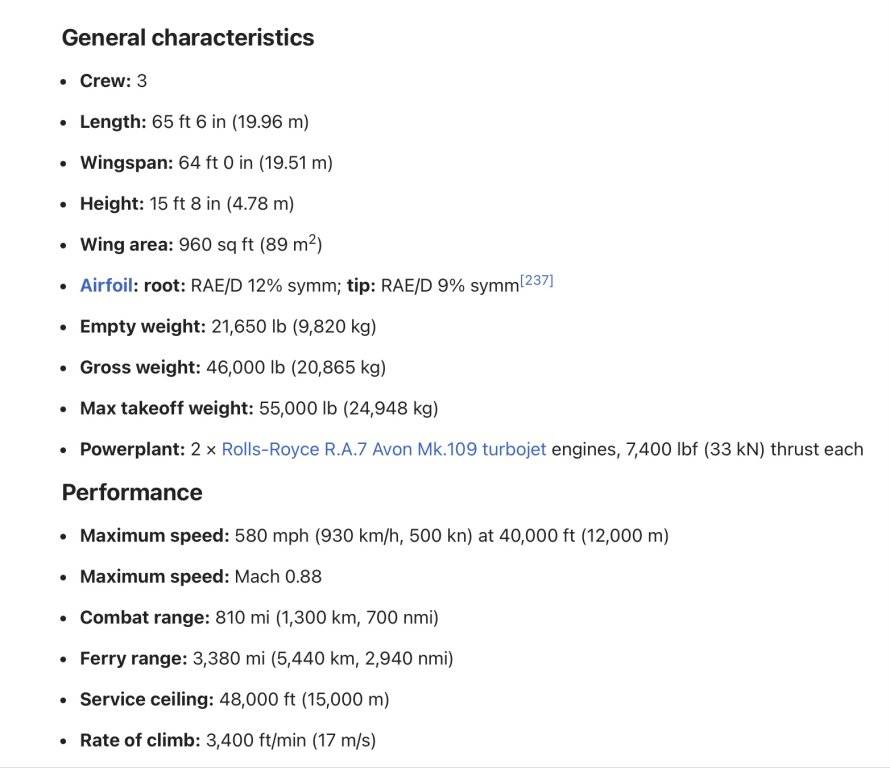Image resolution: width=890 pixels, height=768 pixels.
Task: Click the Combat range 810 mi entry
Action: point(258,618)
